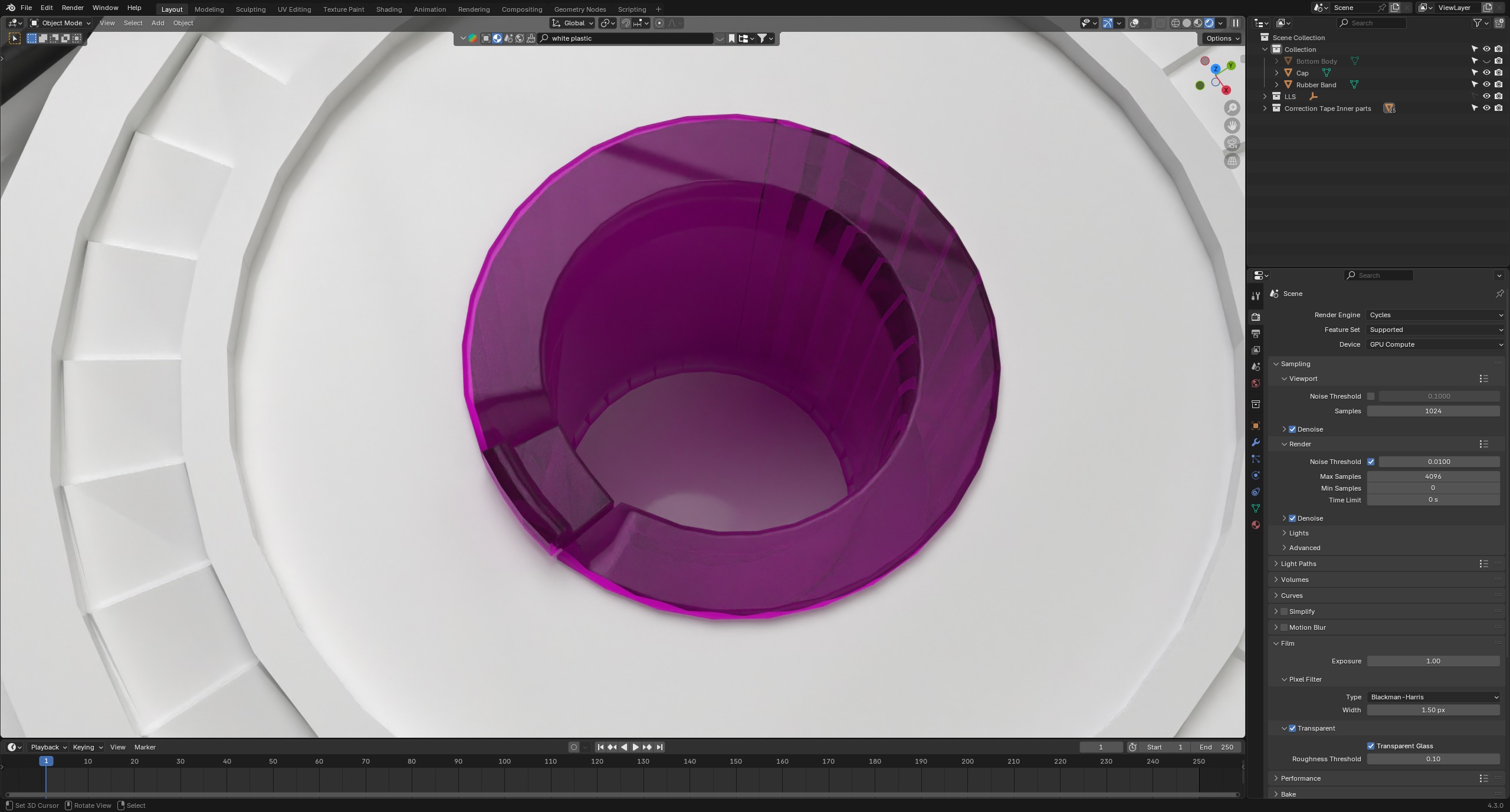The image size is (1510, 812).
Task: Toggle the camera view icon
Action: tap(1232, 143)
